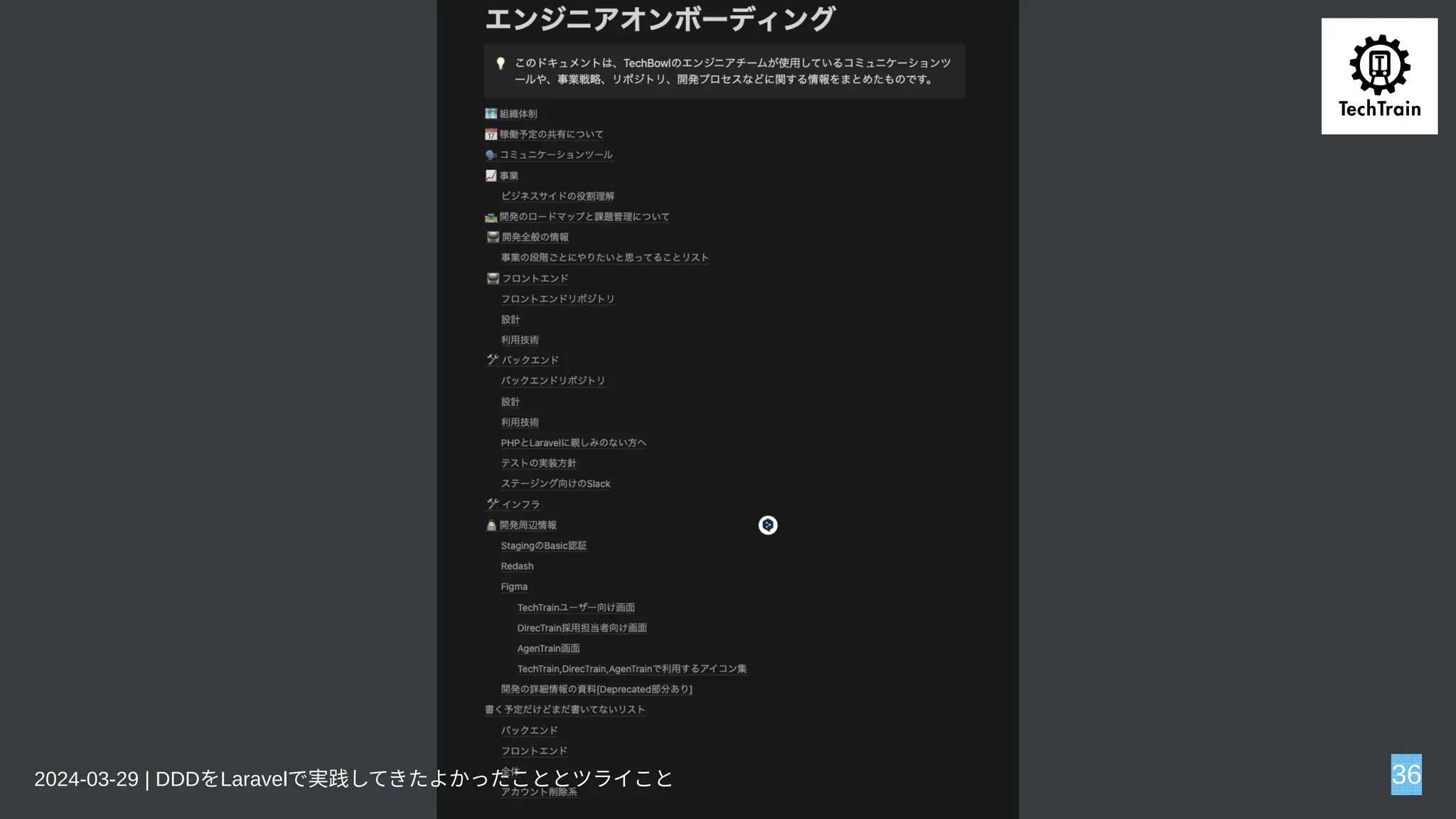
Task: Click the エンジニアオンボーディング page title
Action: coord(660,19)
